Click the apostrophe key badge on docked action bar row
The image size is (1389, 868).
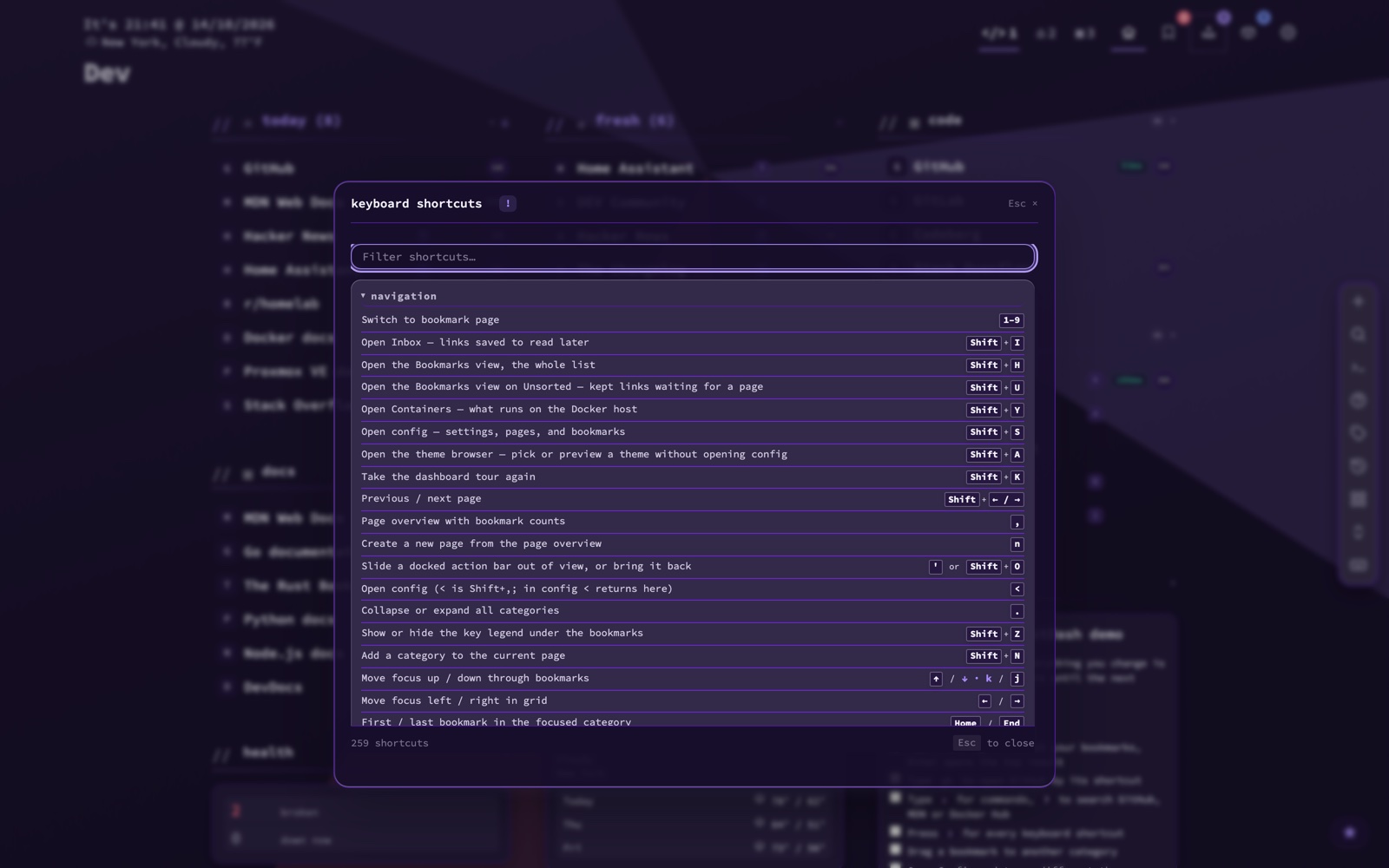pos(935,567)
